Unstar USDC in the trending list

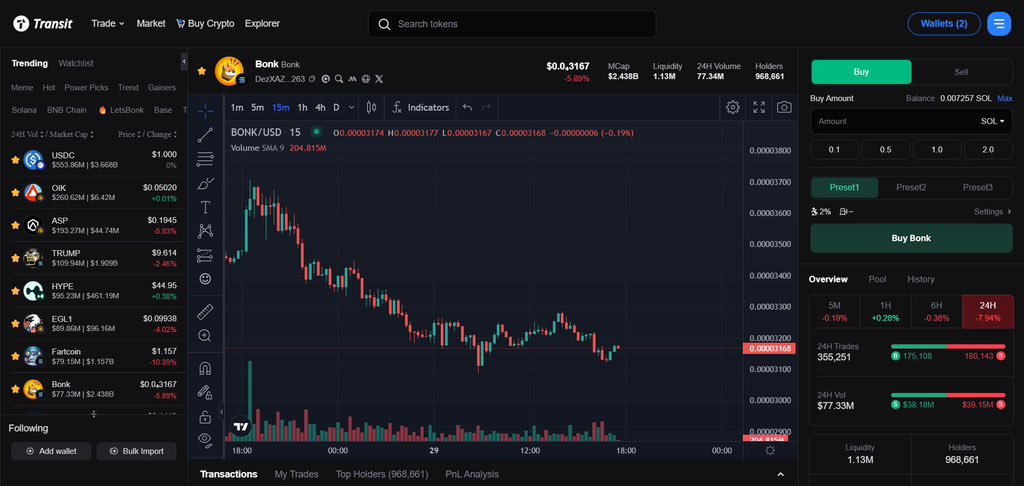pos(15,159)
